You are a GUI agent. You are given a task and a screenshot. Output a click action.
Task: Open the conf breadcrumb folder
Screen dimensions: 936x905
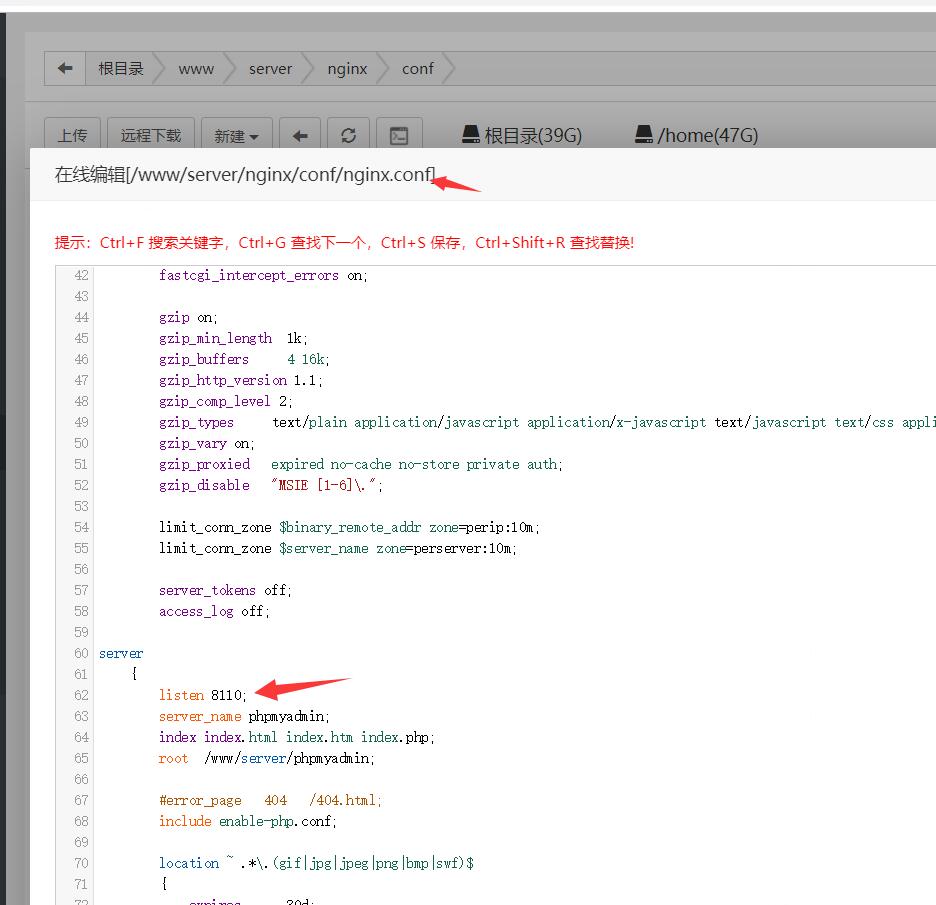(417, 69)
